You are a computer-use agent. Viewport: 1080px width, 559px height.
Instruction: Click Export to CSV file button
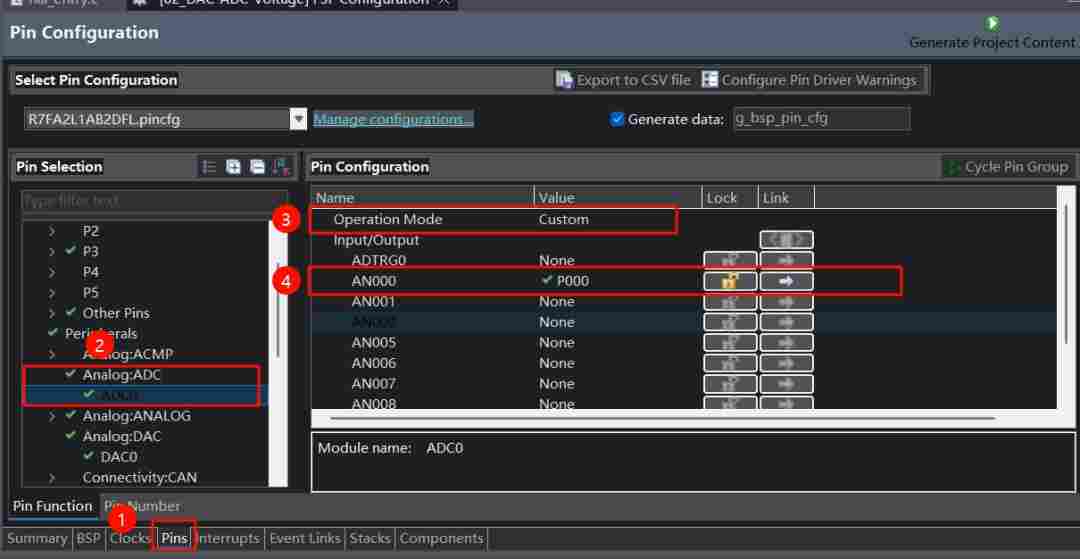(x=623, y=80)
